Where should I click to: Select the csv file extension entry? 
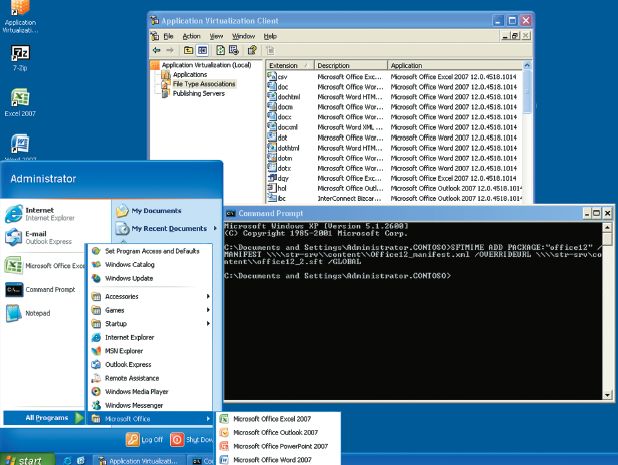(x=284, y=75)
